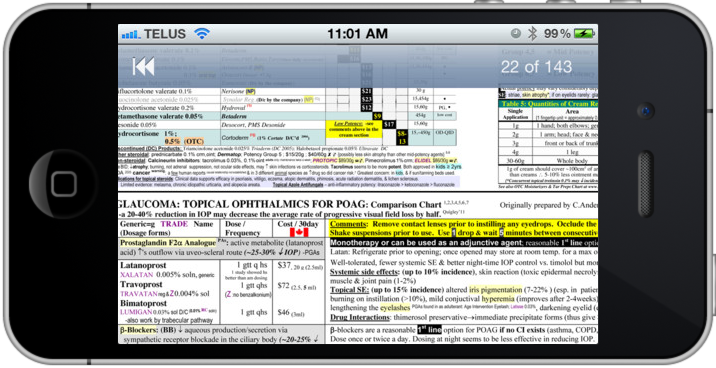This screenshot has width=716, height=368.
Task: Tap the front-facing camera lens
Action: click(x=646, y=111)
